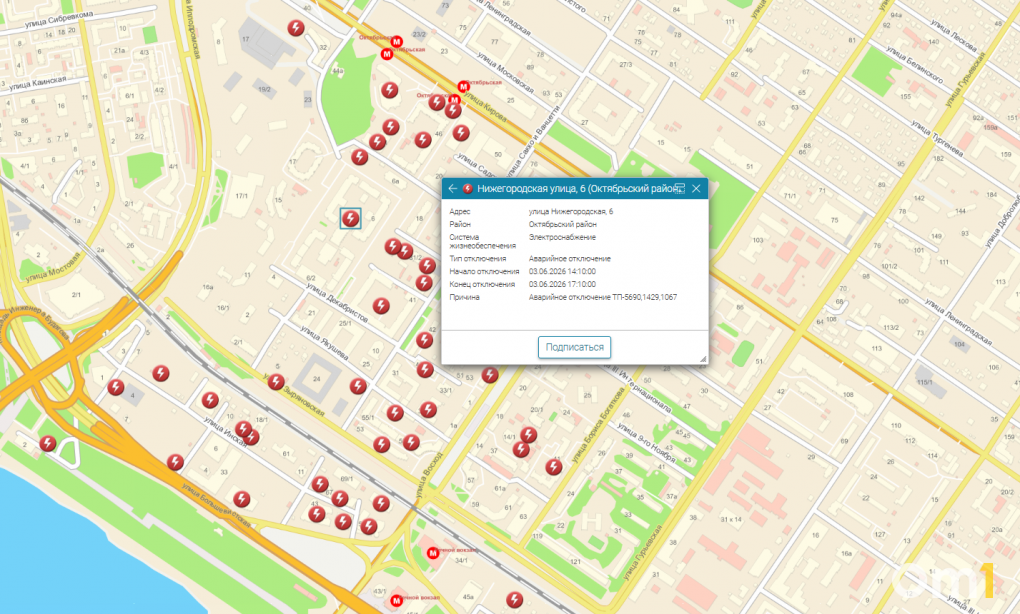
Task: Select outage marker beside улица Бориса Богаткова label
Action: tap(554, 466)
